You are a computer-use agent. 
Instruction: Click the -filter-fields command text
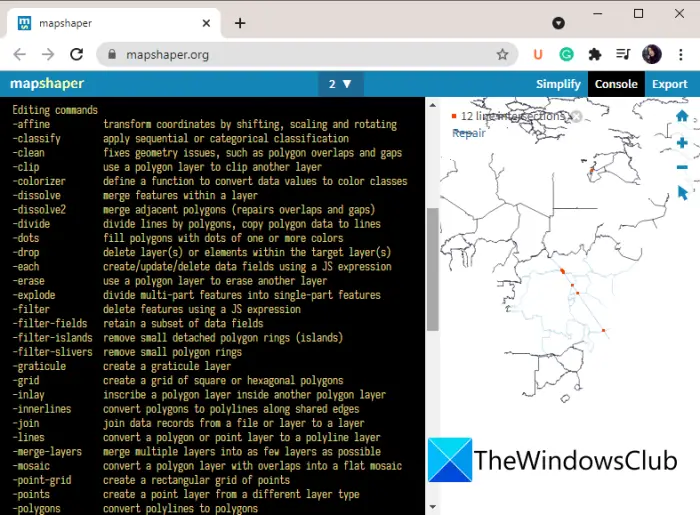pos(50,323)
